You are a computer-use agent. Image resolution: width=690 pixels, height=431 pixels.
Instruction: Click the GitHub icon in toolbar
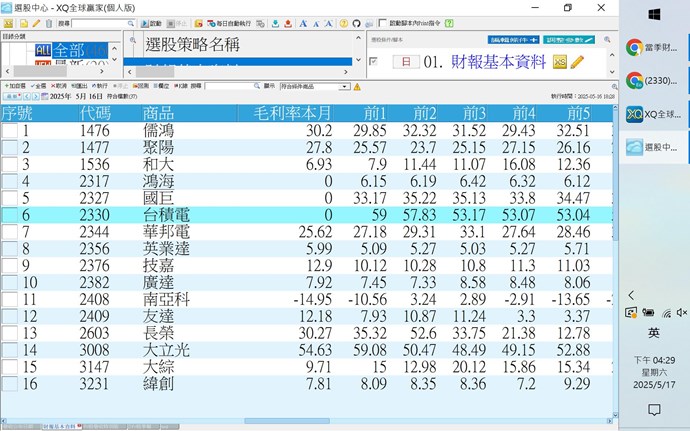tap(358, 22)
